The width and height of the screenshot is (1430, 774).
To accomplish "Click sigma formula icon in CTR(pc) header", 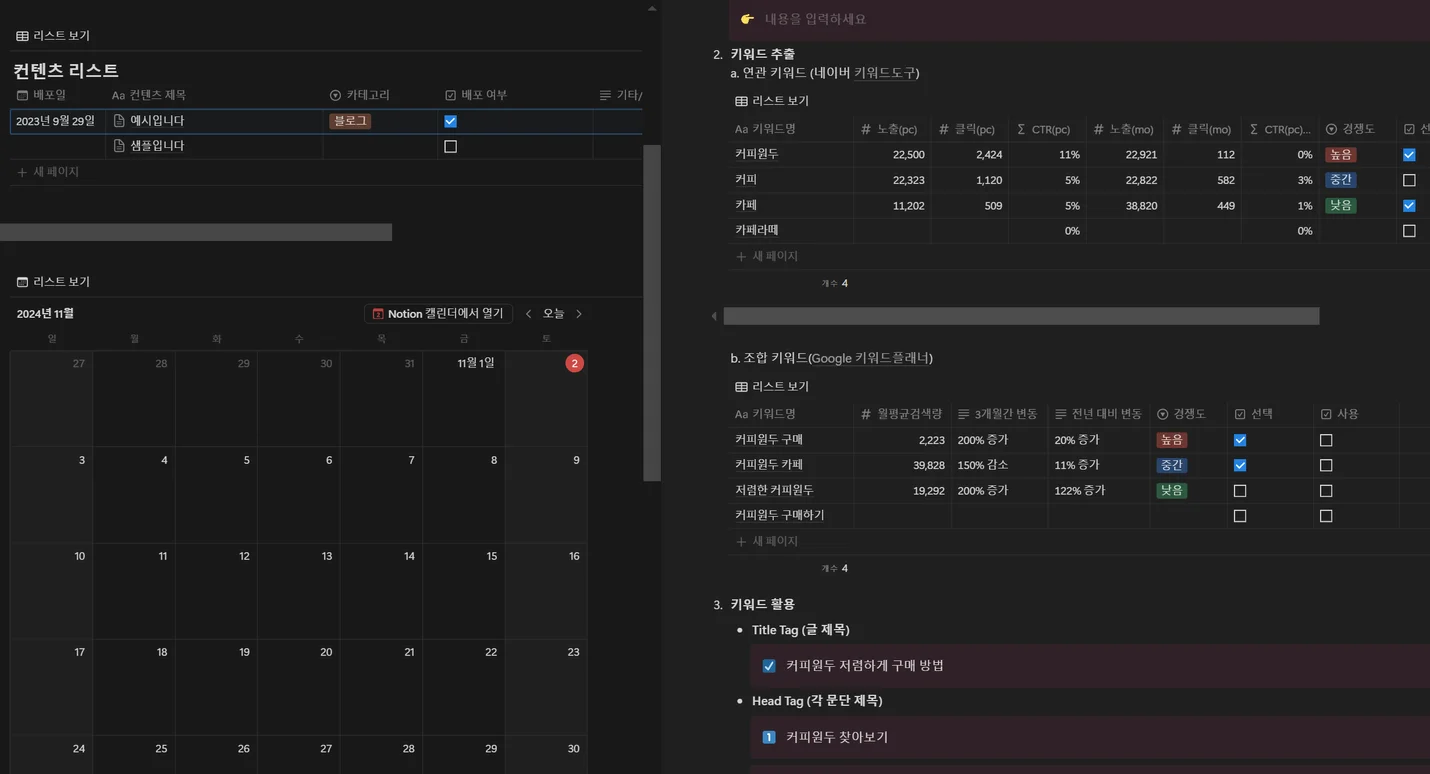I will 1021,129.
